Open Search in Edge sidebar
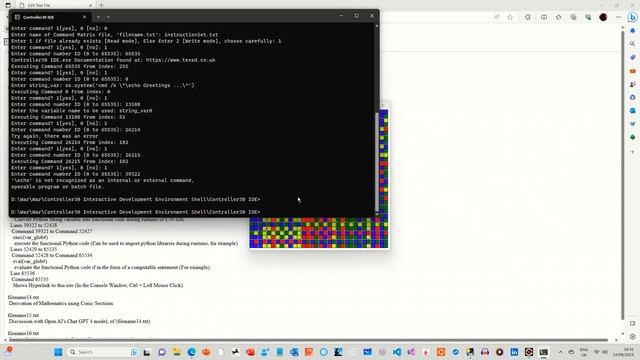 pos(633,44)
